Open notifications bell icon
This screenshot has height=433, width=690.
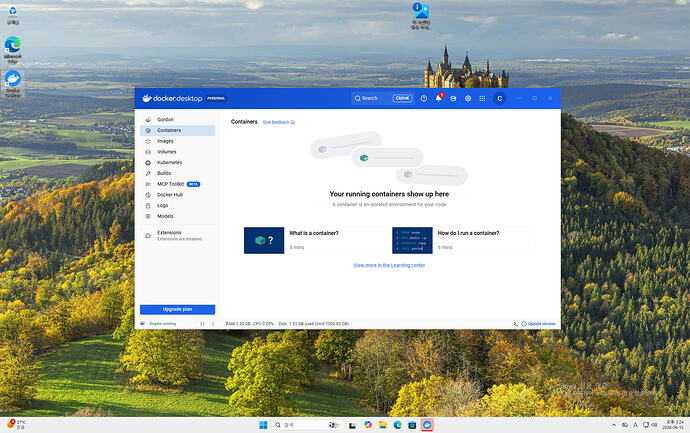[439, 98]
